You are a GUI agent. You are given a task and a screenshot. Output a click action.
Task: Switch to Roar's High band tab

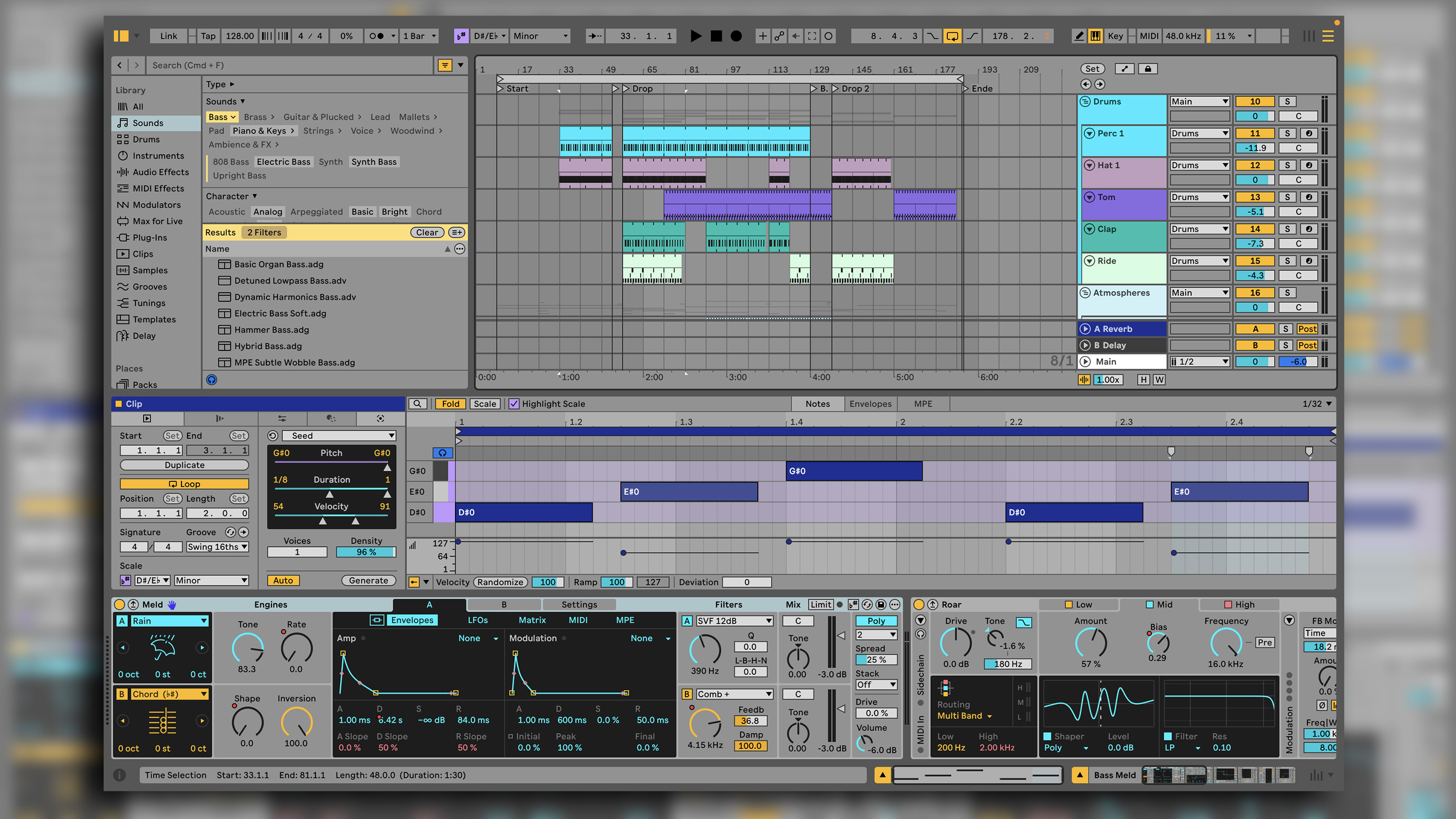point(1239,604)
